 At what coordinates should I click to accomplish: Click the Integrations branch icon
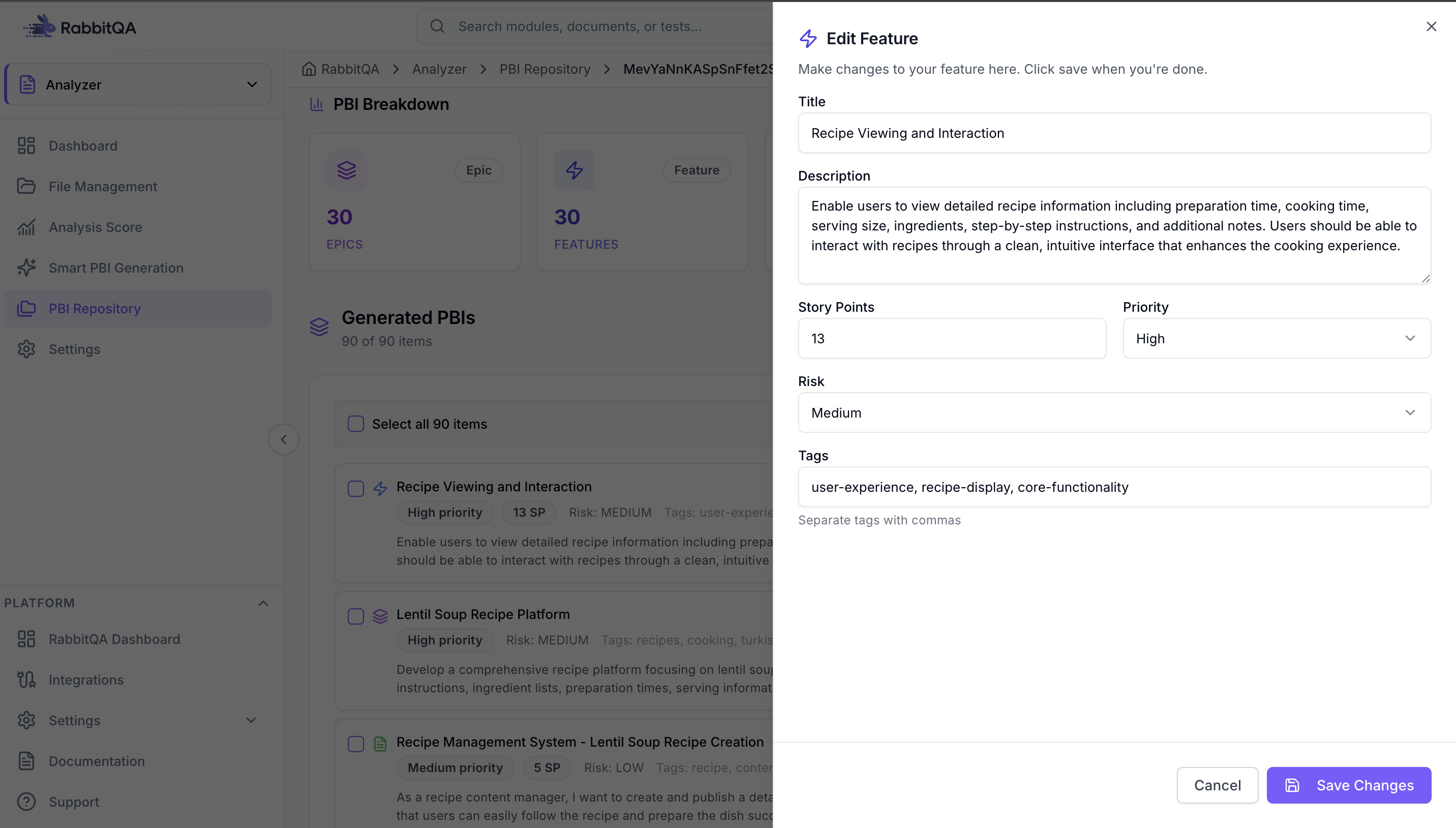click(x=26, y=679)
